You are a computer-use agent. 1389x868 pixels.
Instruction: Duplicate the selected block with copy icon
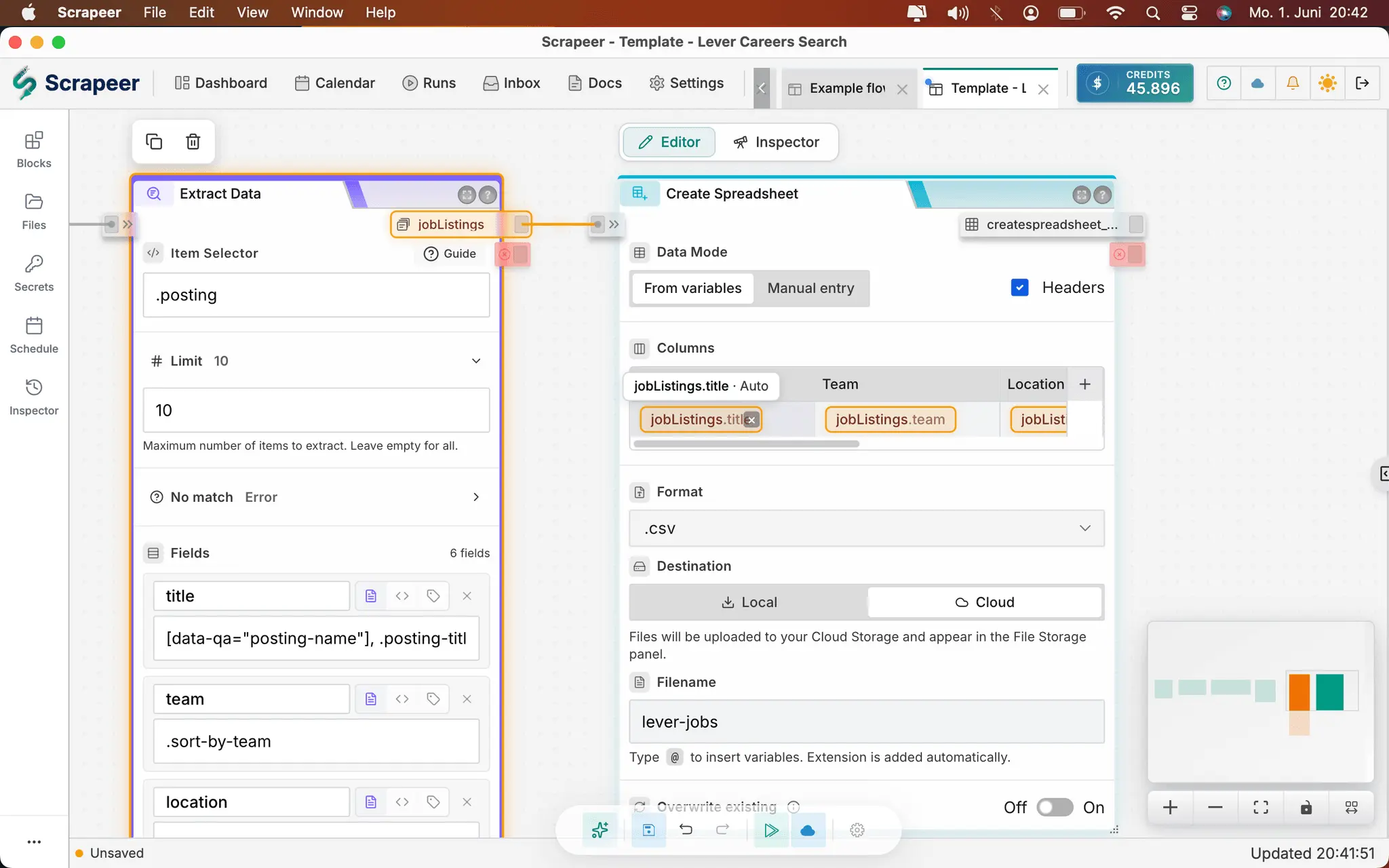(154, 141)
